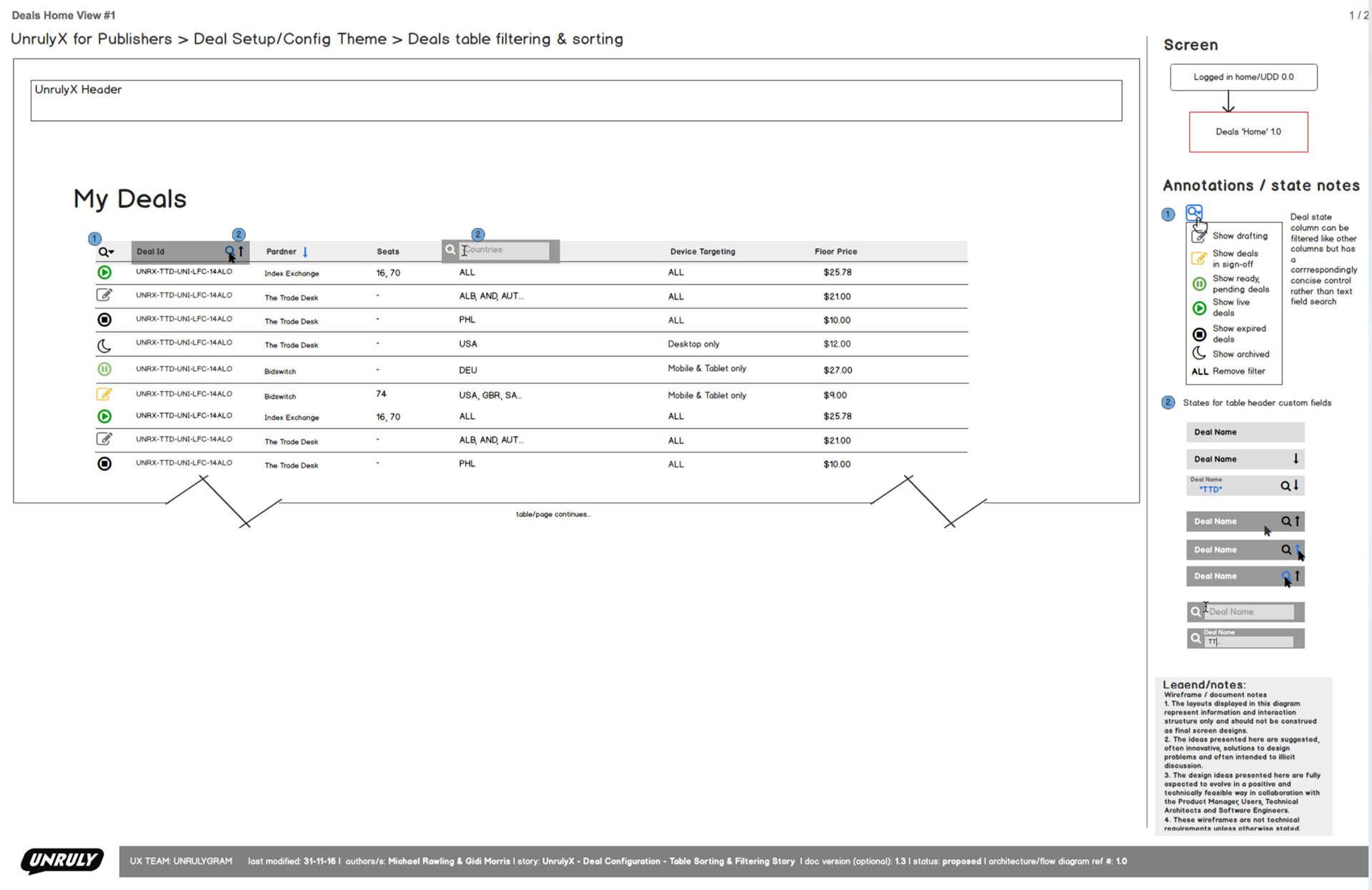The width and height of the screenshot is (1372, 890).
Task: Click the green pause icon in DEU row
Action: pos(104,370)
